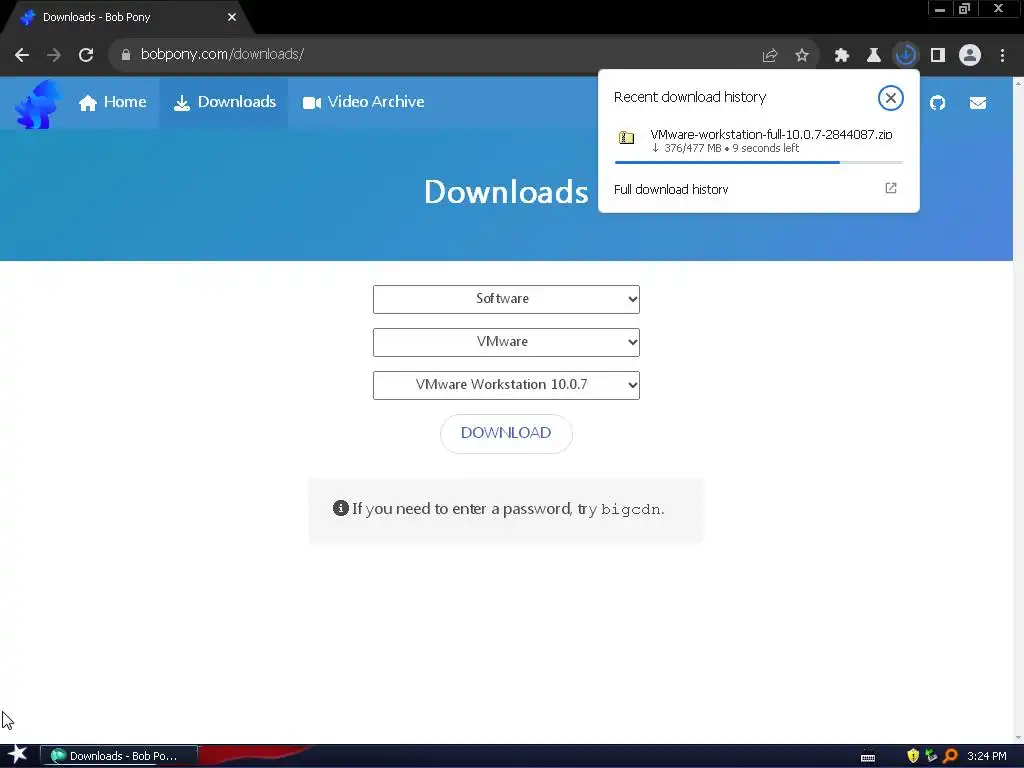
Task: Select the Downloads - Bob Pony browser tab
Action: click(x=127, y=17)
